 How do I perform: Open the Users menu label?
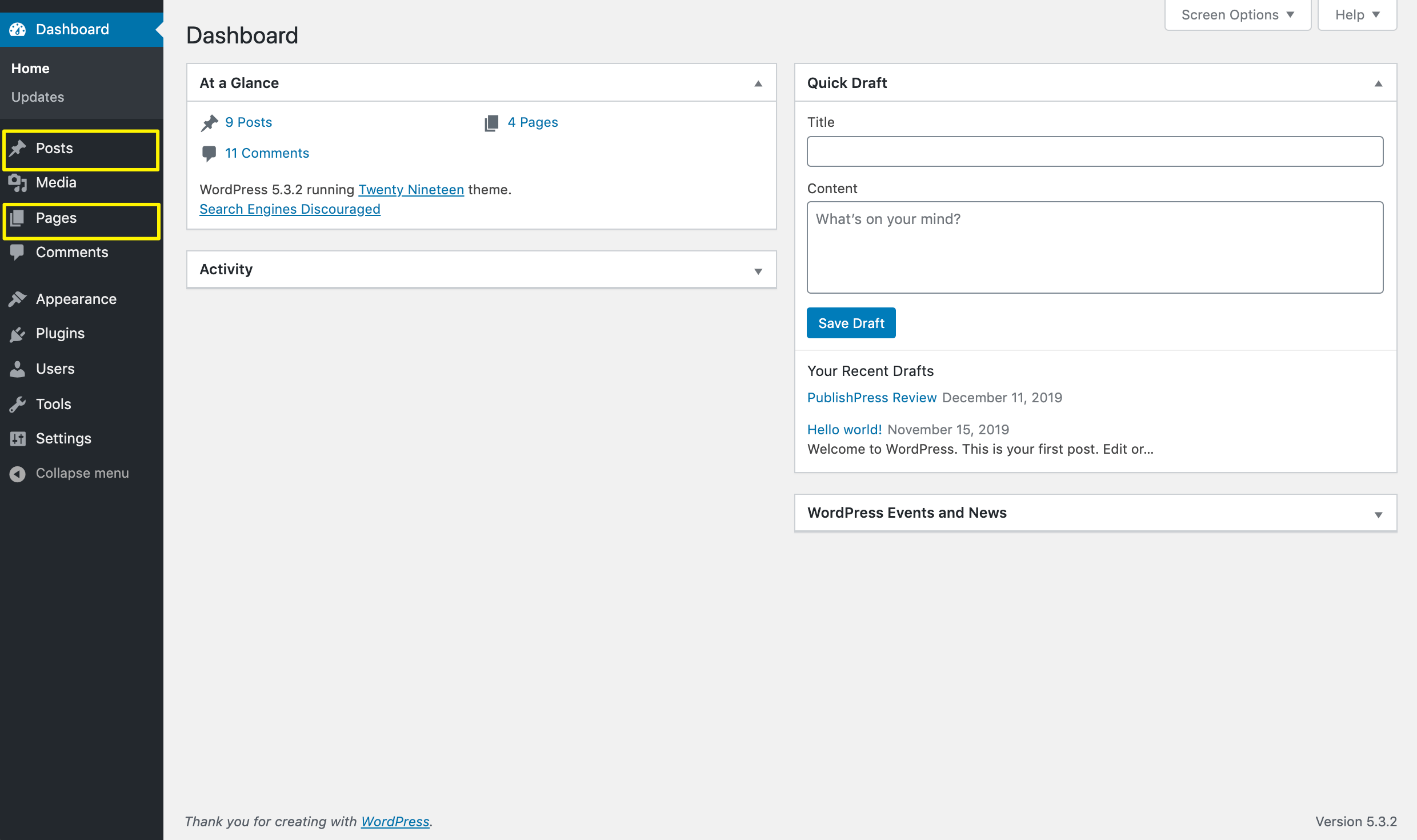55,369
